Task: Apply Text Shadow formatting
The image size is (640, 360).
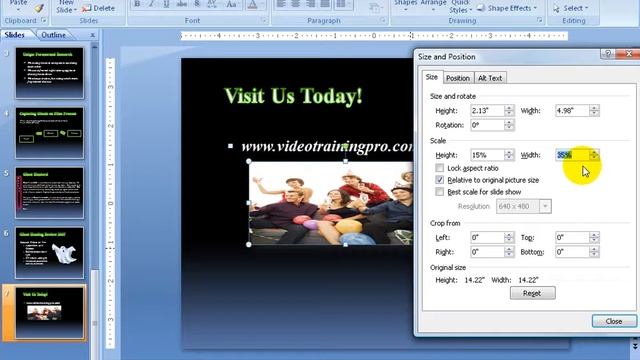Action: pyautogui.click(x=197, y=4)
